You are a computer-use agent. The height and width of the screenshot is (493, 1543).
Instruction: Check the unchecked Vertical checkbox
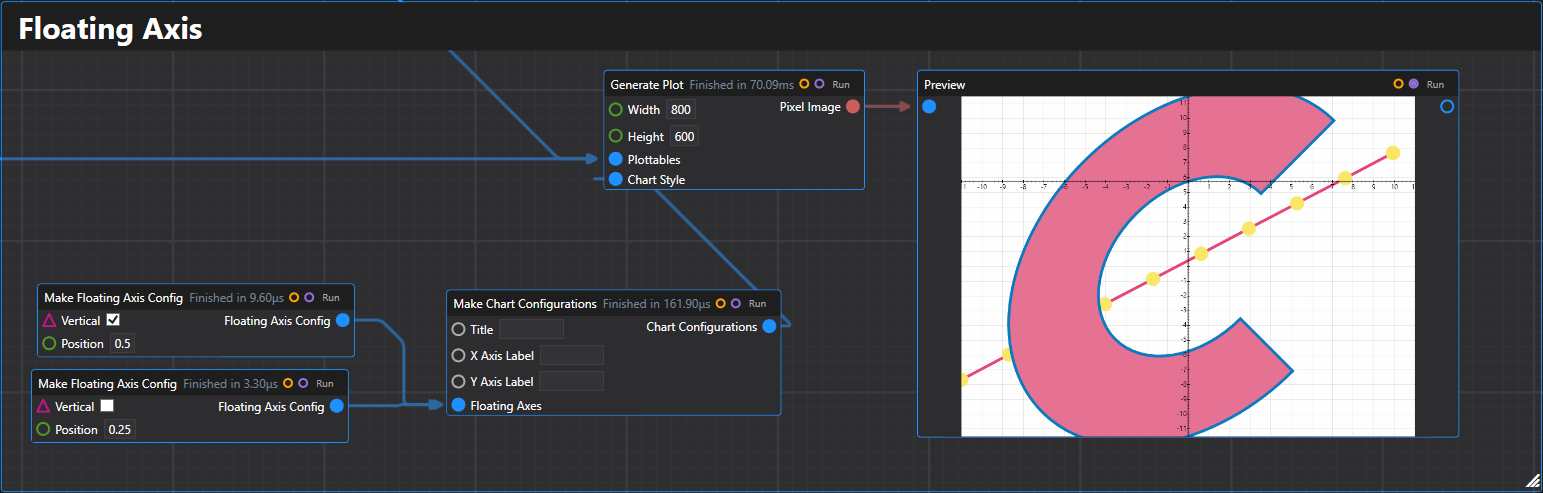(x=107, y=406)
